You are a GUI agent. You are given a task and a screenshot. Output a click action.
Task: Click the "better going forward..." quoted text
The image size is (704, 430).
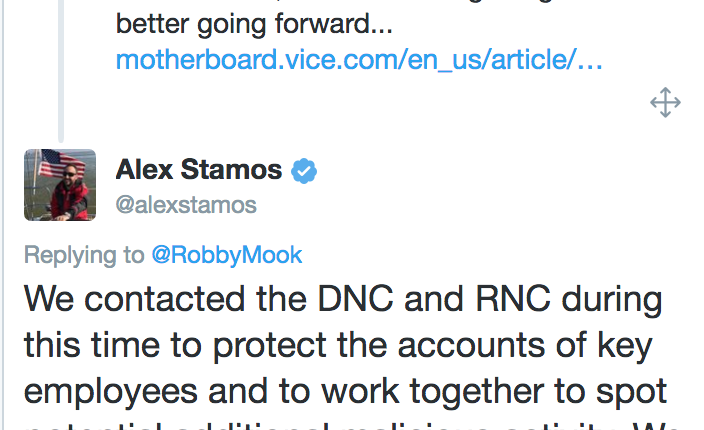[x=254, y=24]
